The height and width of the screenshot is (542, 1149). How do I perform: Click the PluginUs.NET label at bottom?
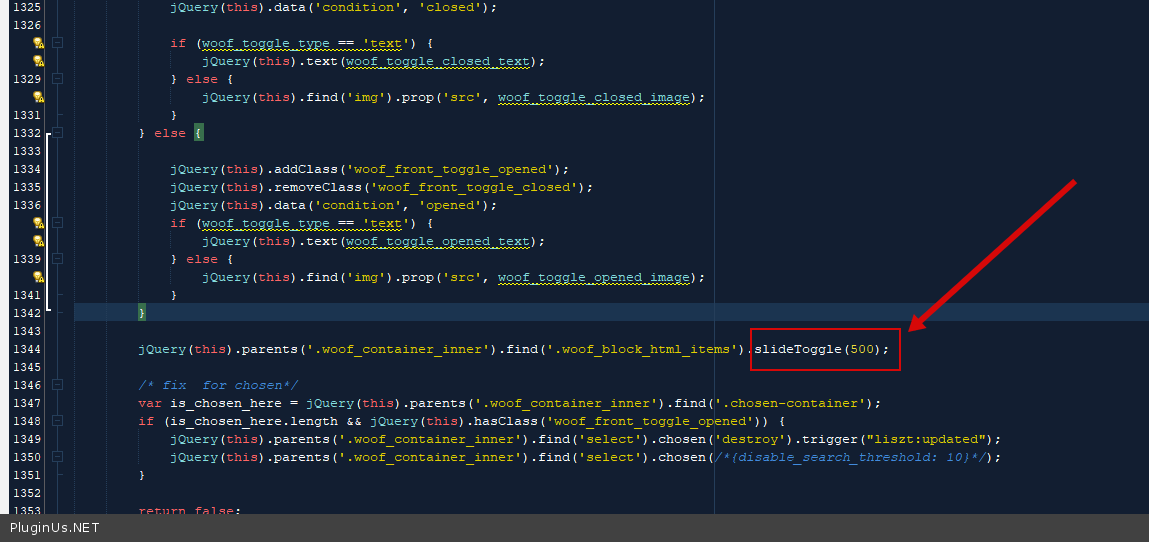[55, 528]
